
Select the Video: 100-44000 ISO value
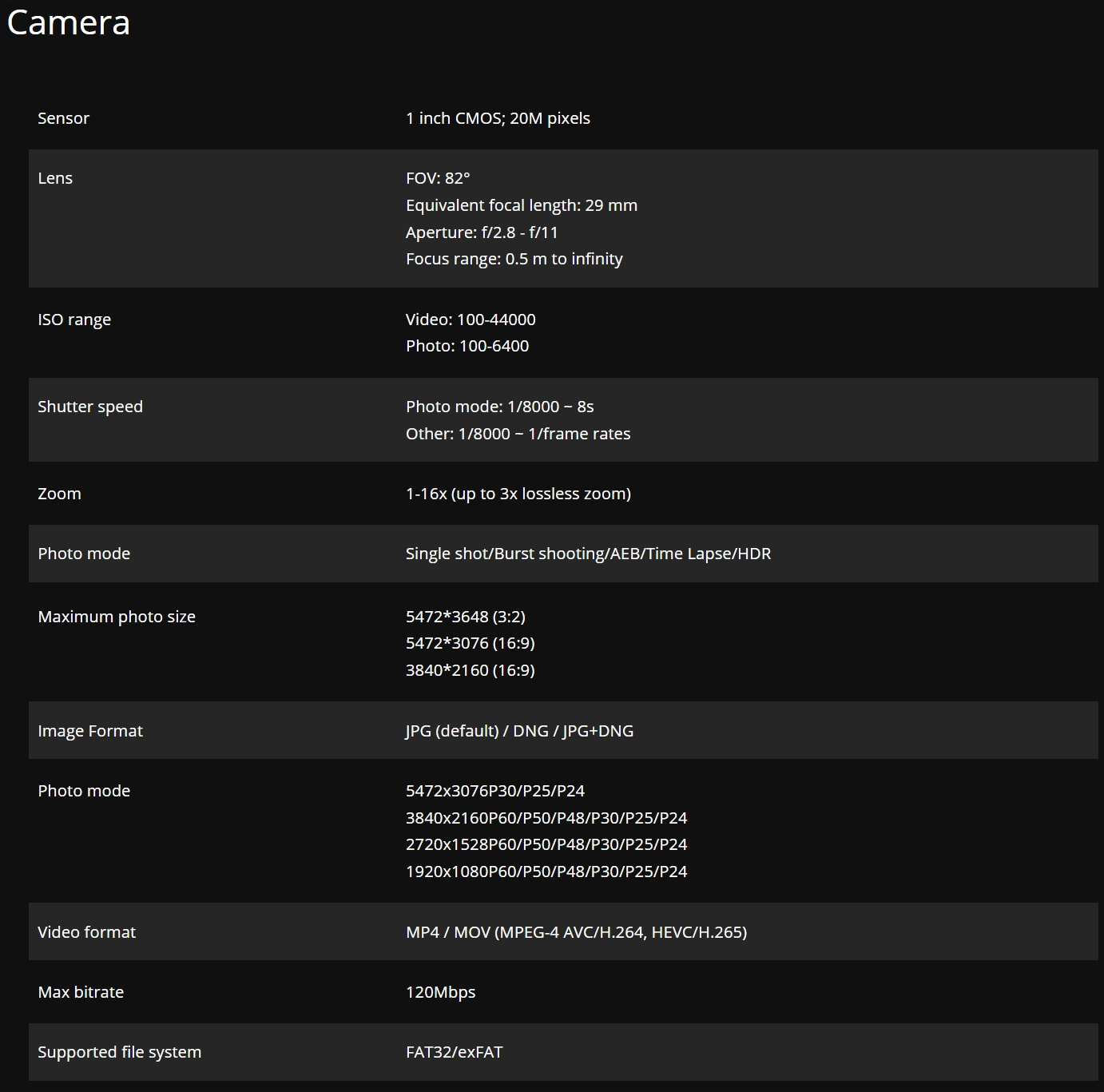coord(471,320)
